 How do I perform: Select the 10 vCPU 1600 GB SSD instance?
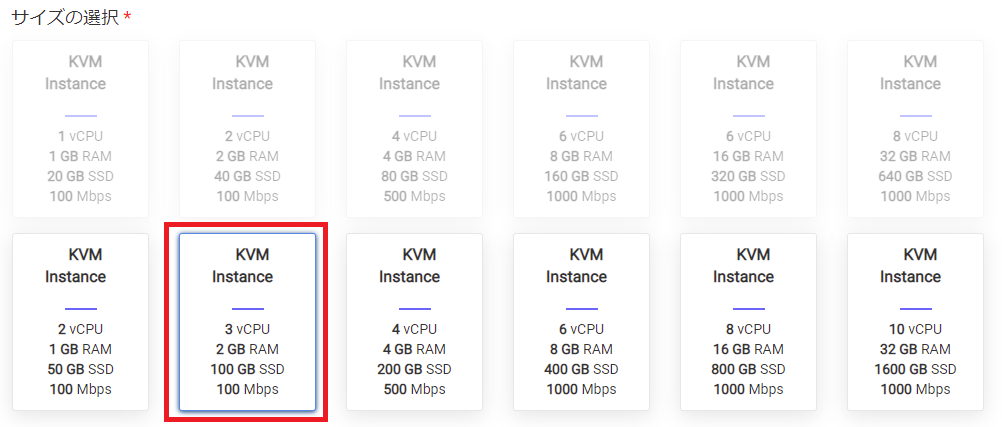915,322
